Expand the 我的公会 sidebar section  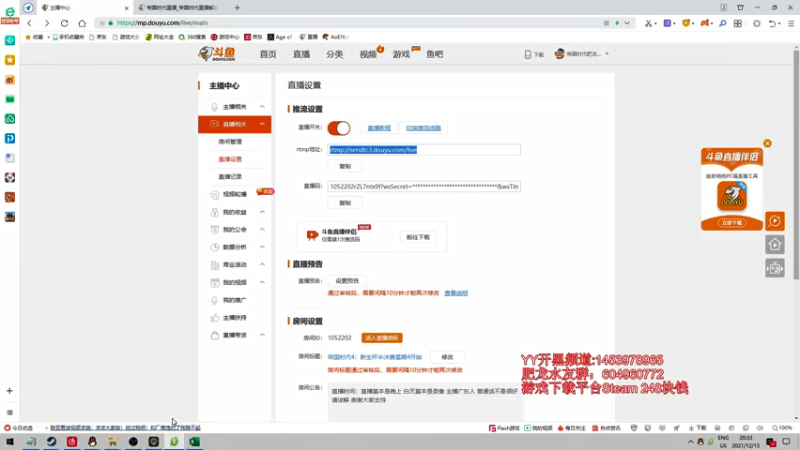[235, 230]
